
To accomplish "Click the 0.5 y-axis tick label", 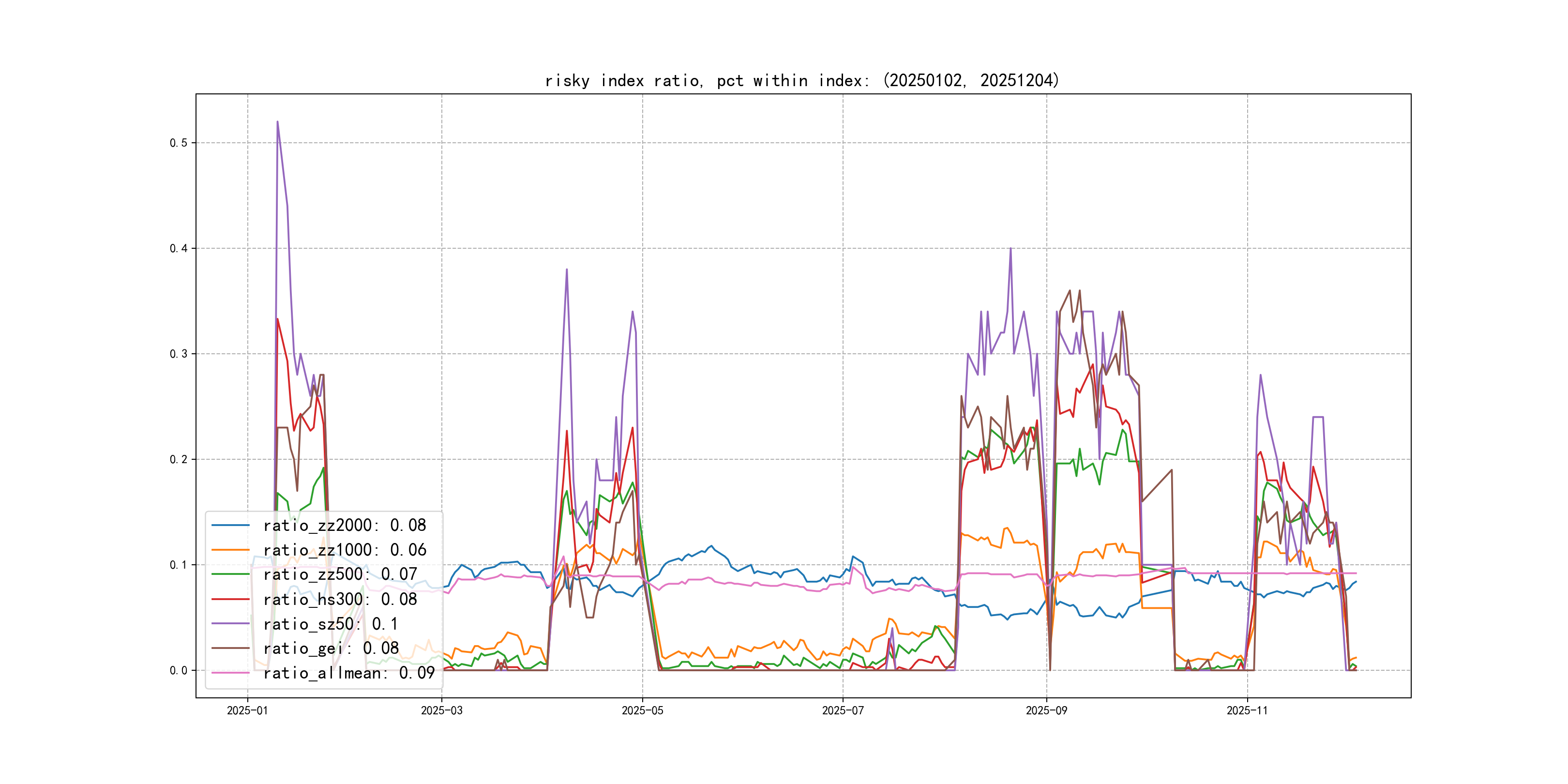I will click(179, 143).
